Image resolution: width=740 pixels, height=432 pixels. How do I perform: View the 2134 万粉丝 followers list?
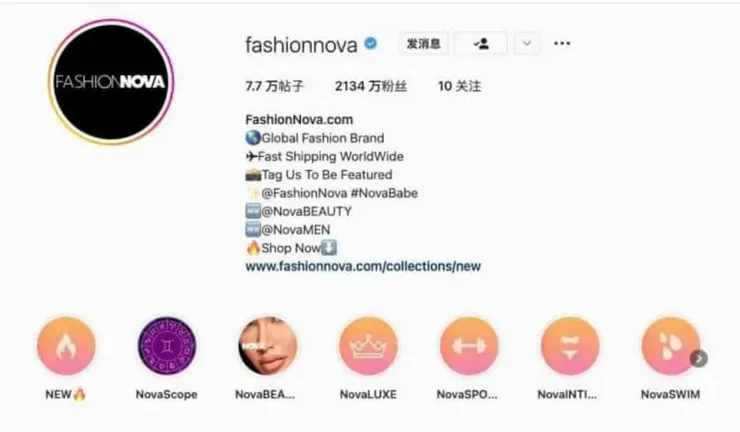coord(371,86)
